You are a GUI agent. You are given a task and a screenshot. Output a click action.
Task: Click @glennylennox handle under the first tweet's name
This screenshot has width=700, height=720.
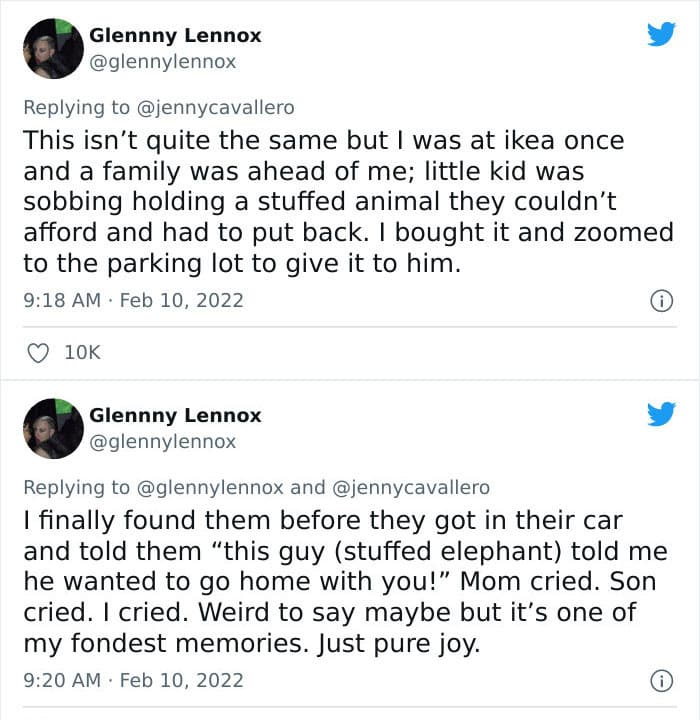point(163,61)
